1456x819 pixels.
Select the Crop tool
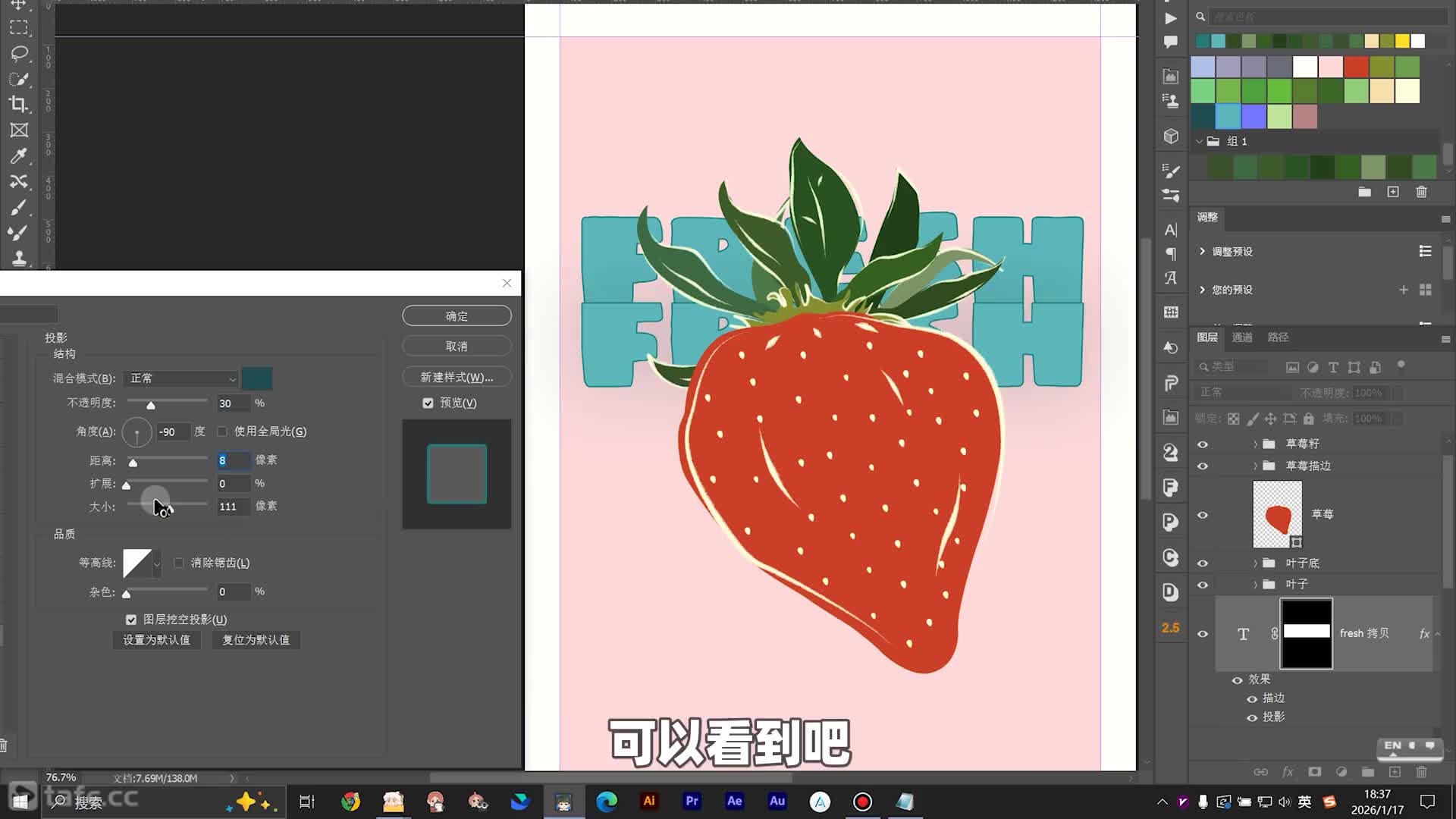point(19,104)
